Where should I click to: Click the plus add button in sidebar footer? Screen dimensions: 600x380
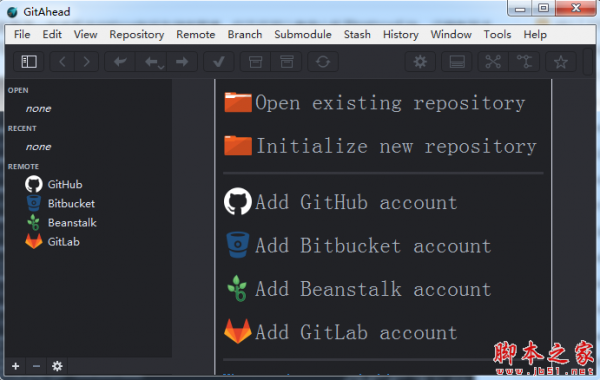(x=15, y=366)
